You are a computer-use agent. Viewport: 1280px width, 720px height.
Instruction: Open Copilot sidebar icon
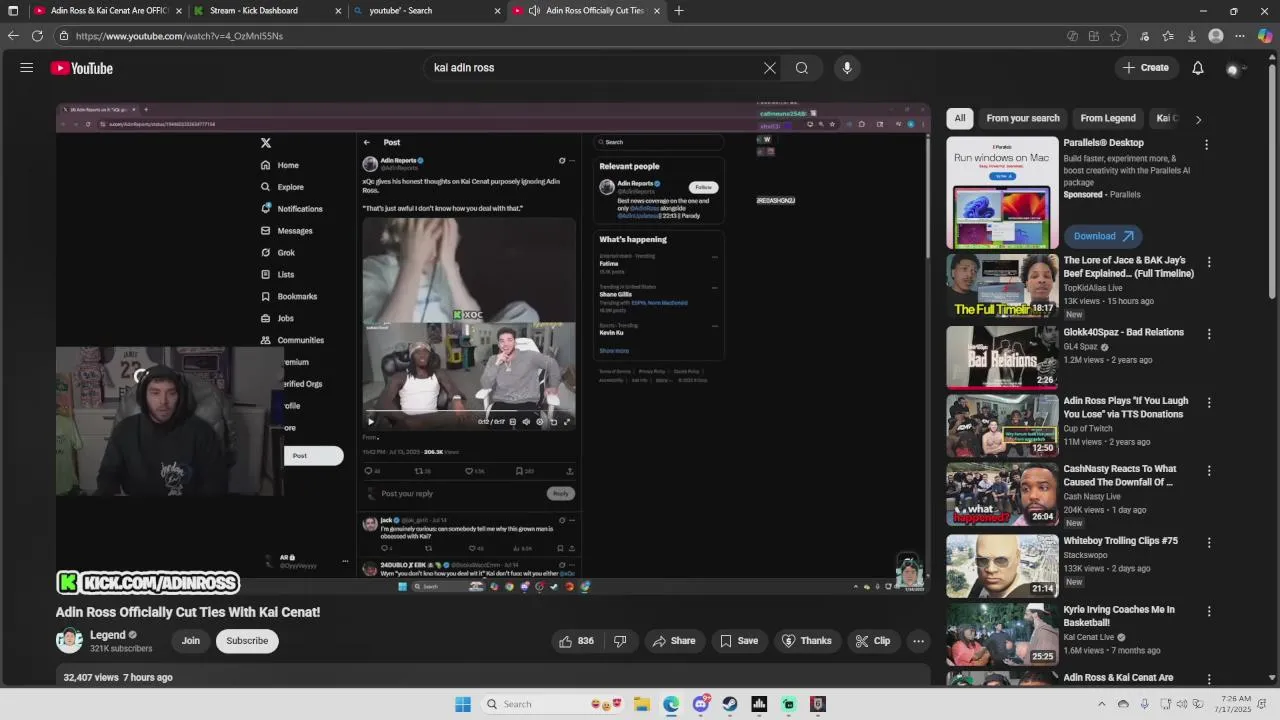point(1264,36)
